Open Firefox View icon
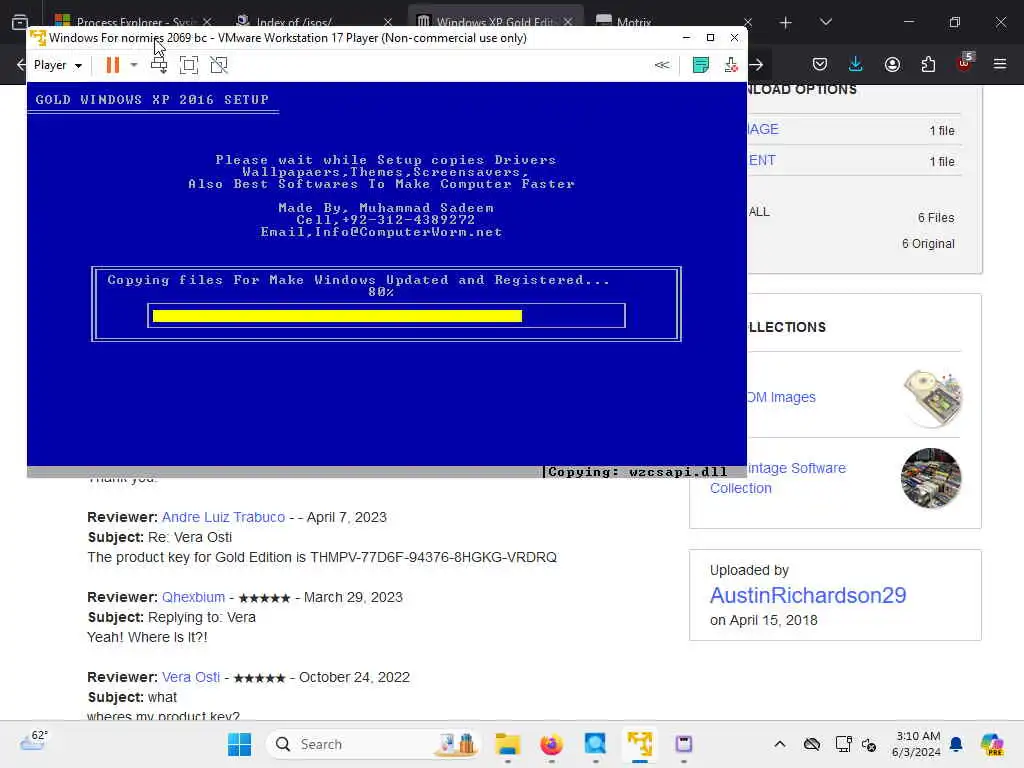1024x768 pixels. [x=20, y=22]
